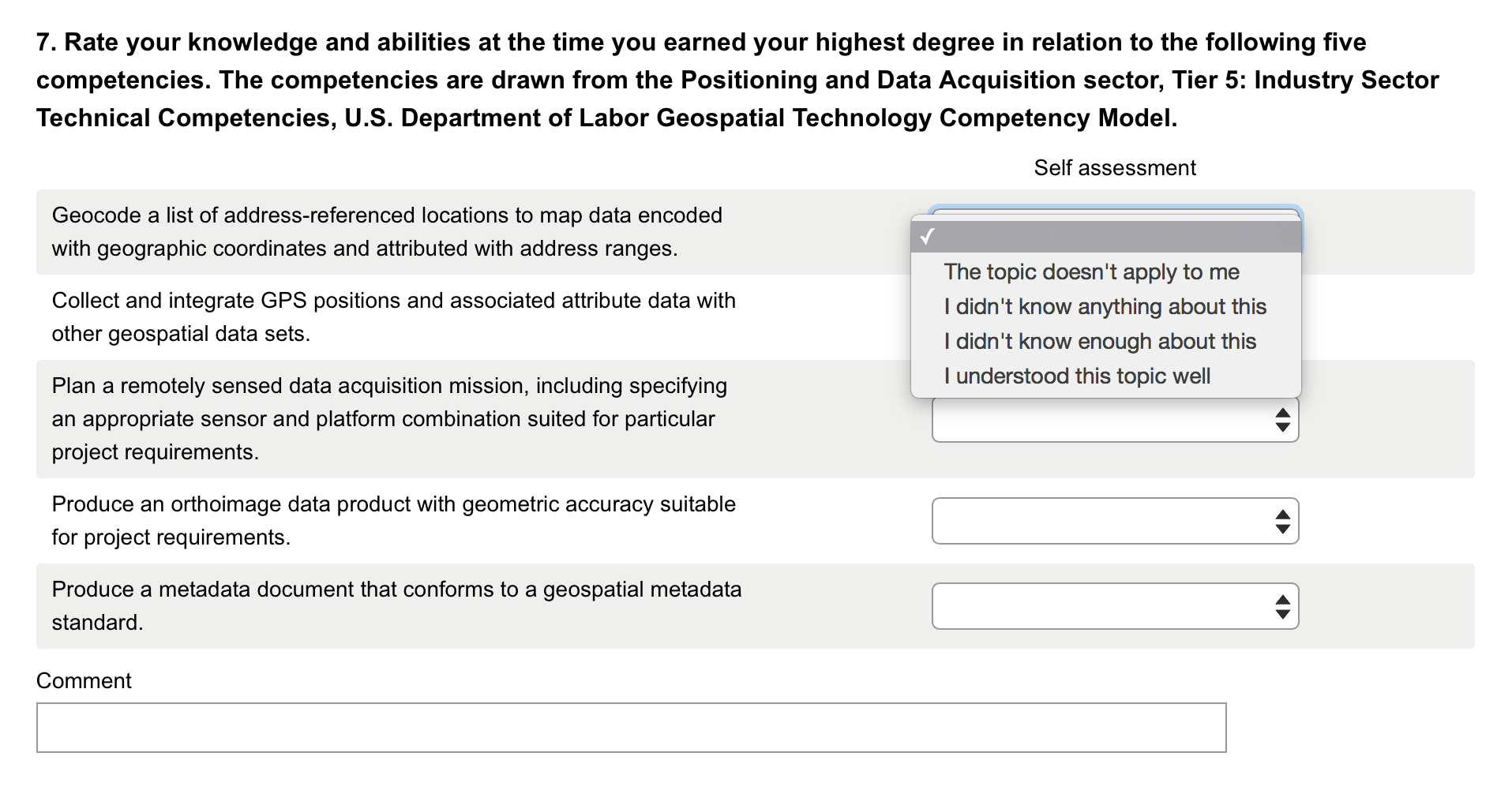The image size is (1512, 790).
Task: Click the Geocode address-referenced locations row text
Action: (x=387, y=232)
